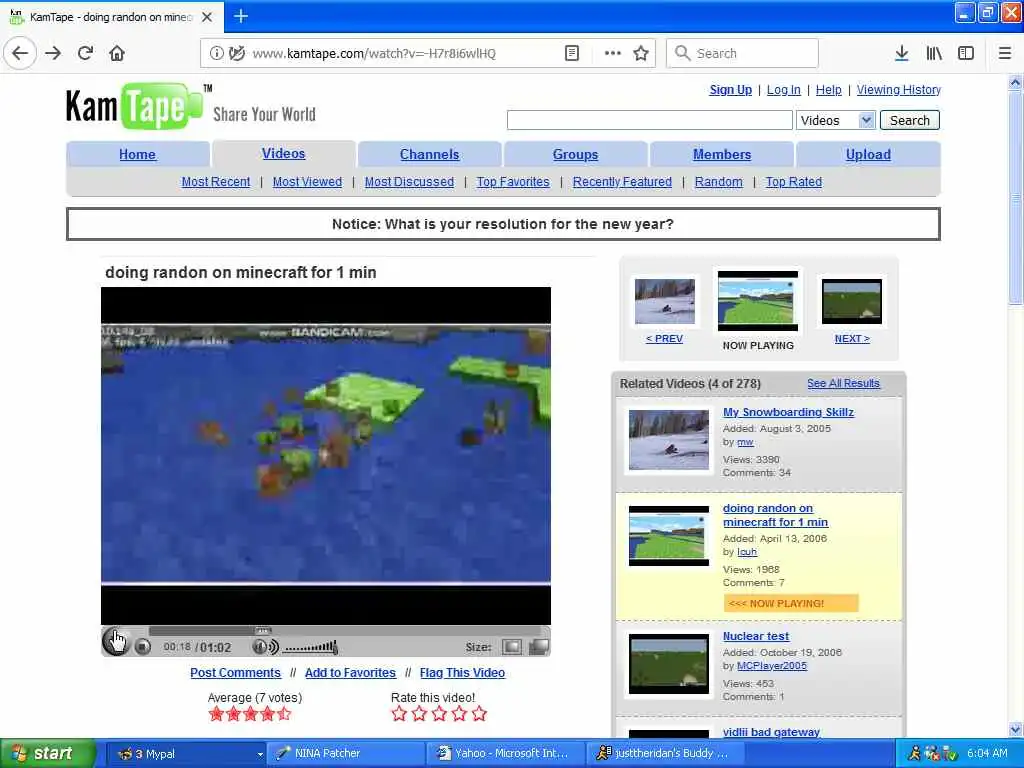1024x768 pixels.
Task: Open My Snowboarding Skillz thumbnail
Action: pyautogui.click(x=669, y=440)
